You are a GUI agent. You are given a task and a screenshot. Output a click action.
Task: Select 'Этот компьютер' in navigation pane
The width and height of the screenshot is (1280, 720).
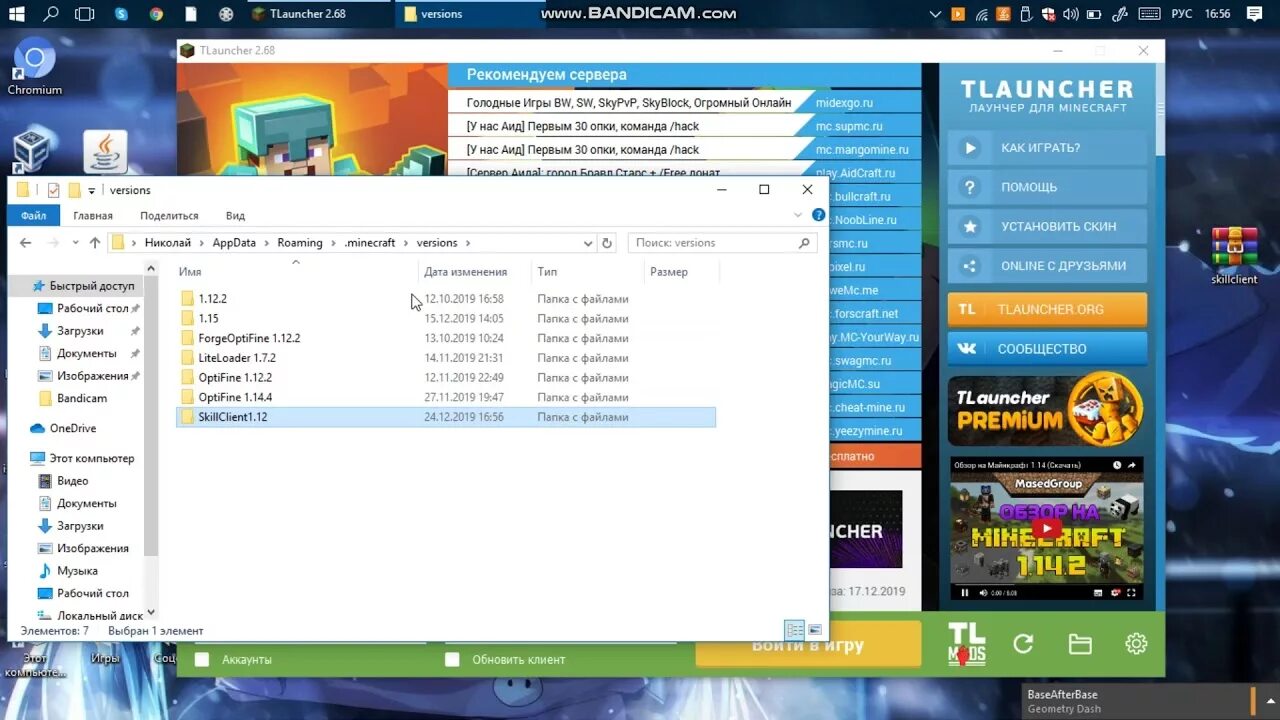[x=91, y=458]
